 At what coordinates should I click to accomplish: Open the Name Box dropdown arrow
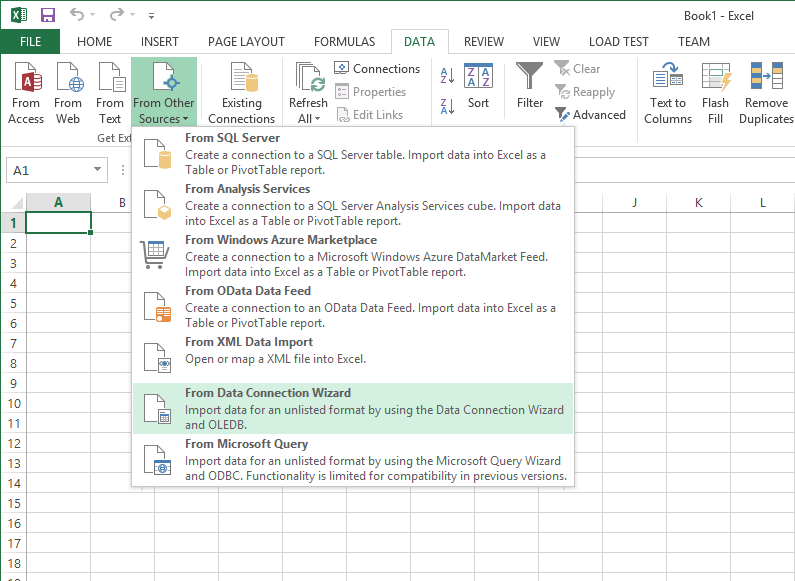pyautogui.click(x=98, y=170)
